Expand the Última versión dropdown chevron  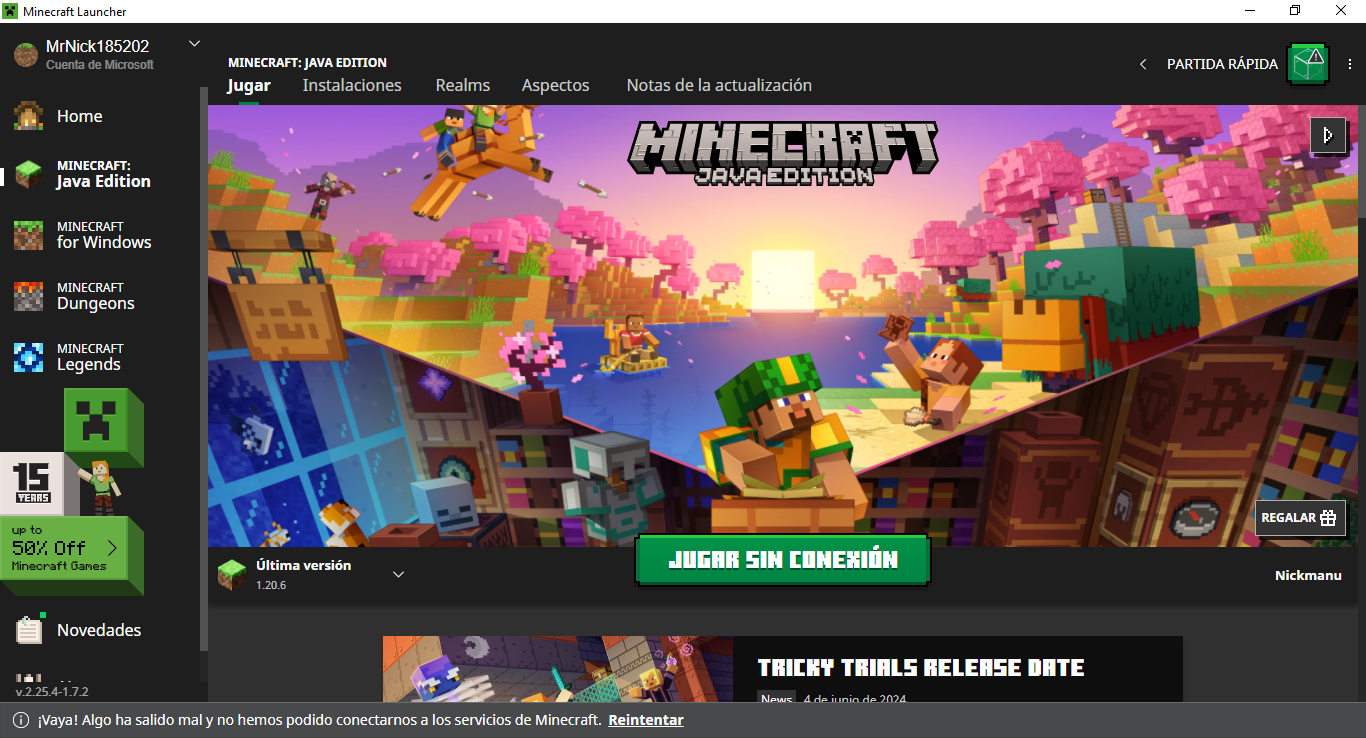tap(398, 574)
